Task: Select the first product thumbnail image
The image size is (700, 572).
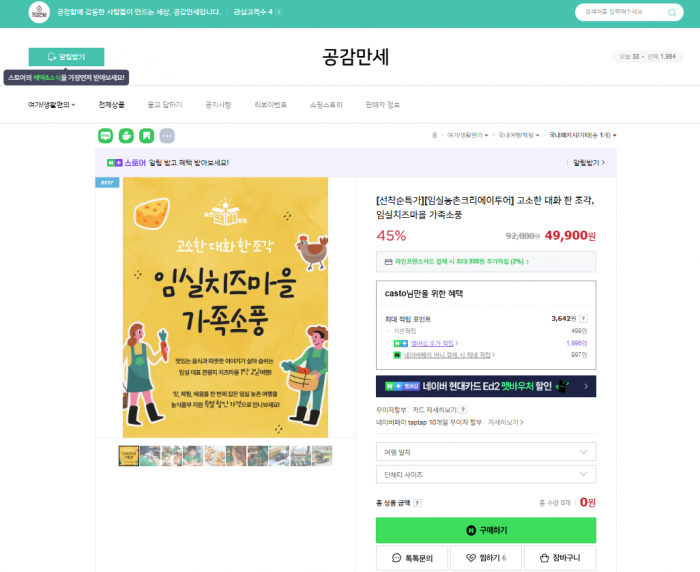Action: tap(129, 456)
